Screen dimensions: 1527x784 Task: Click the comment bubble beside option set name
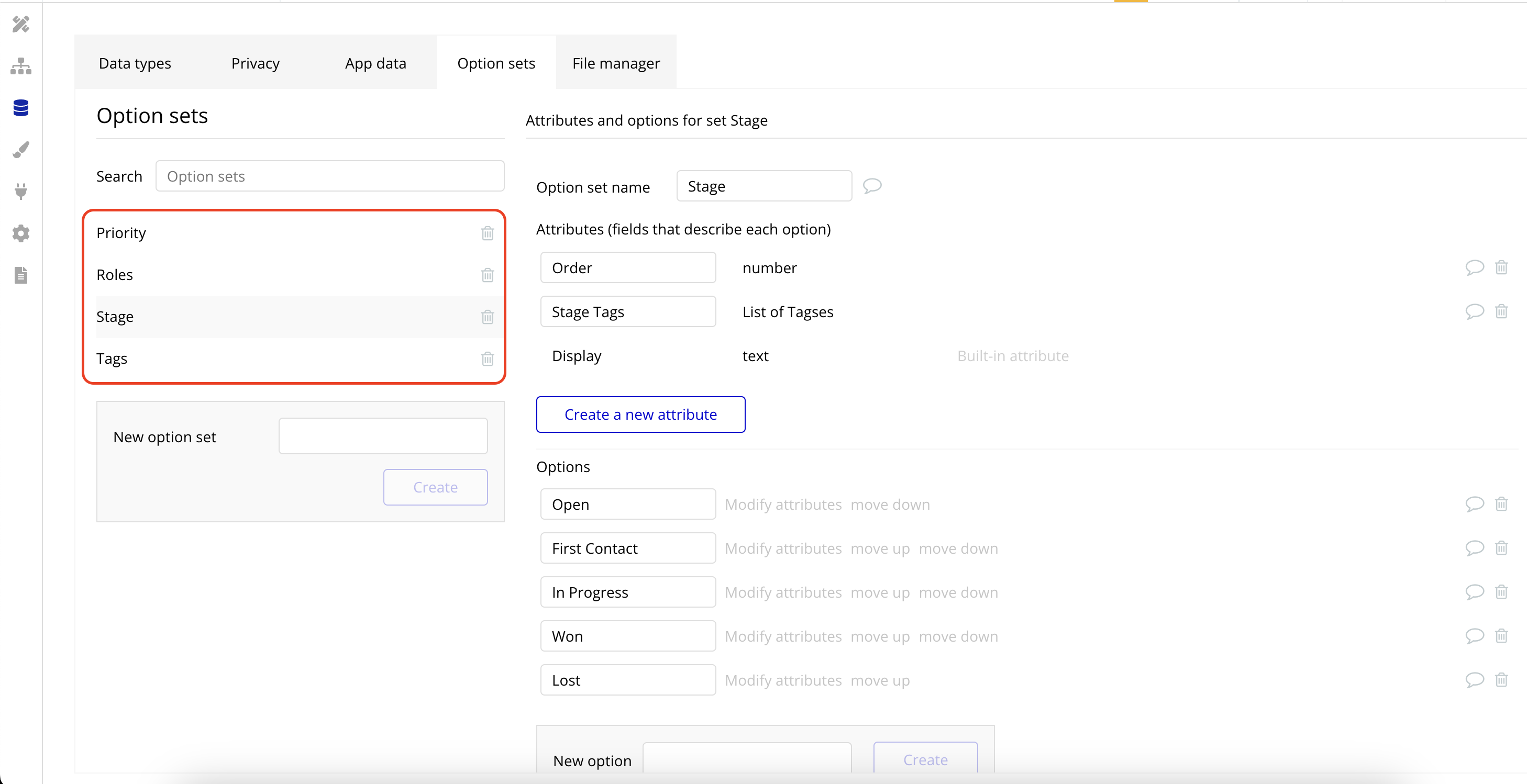[872, 186]
